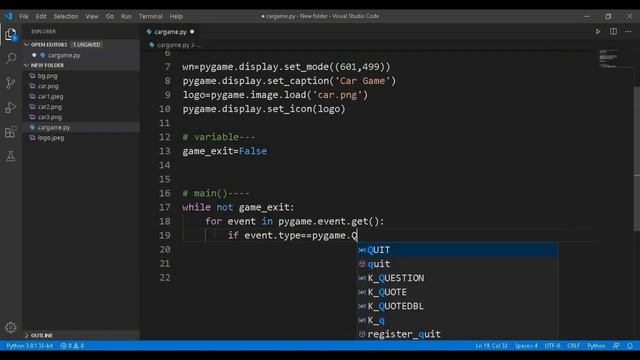640x360 pixels.
Task: Open bg.png in the explorer
Action: coord(47,76)
